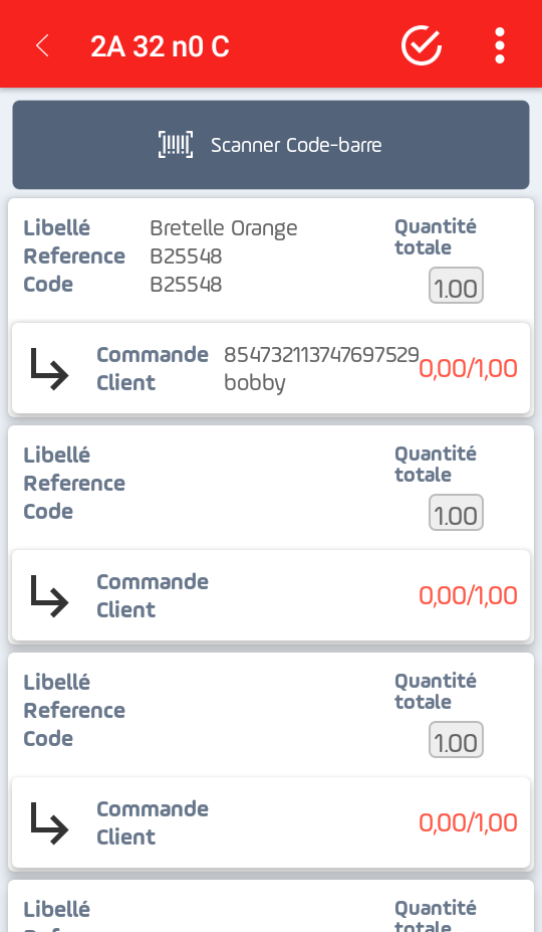Open order 854732113747697529 for client bobby
Image resolution: width=542 pixels, height=932 pixels.
click(271, 369)
